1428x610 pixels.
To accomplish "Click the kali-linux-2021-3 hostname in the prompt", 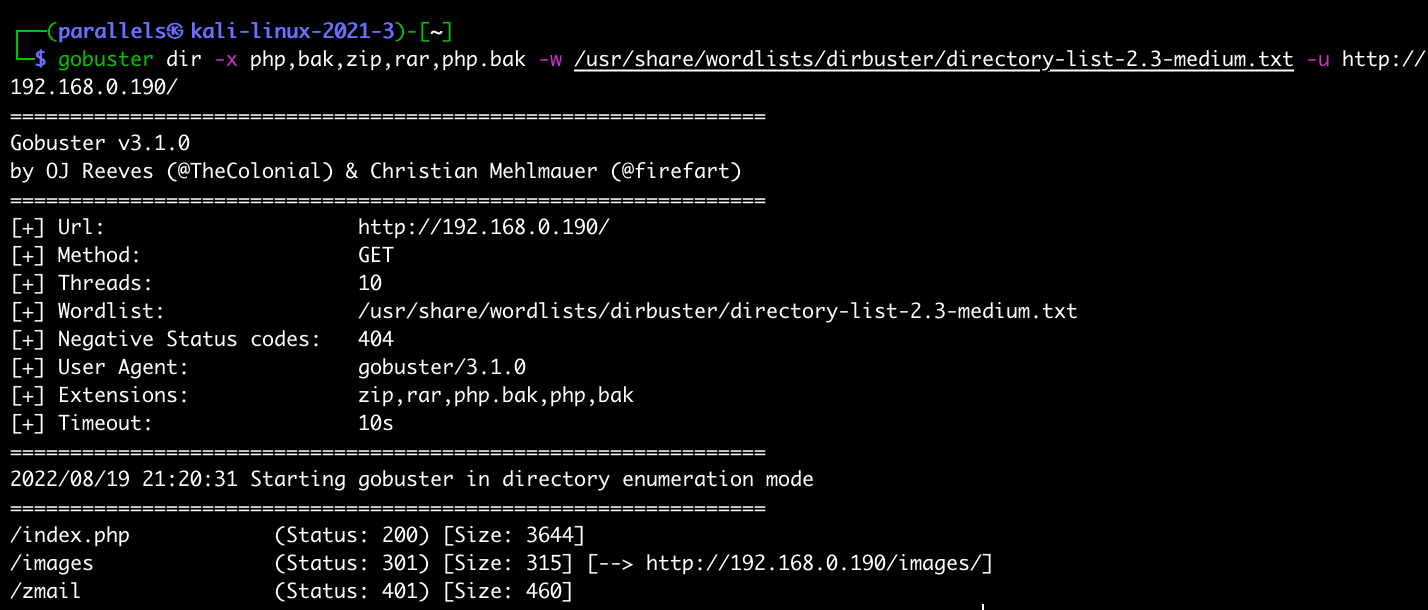I will tap(296, 31).
